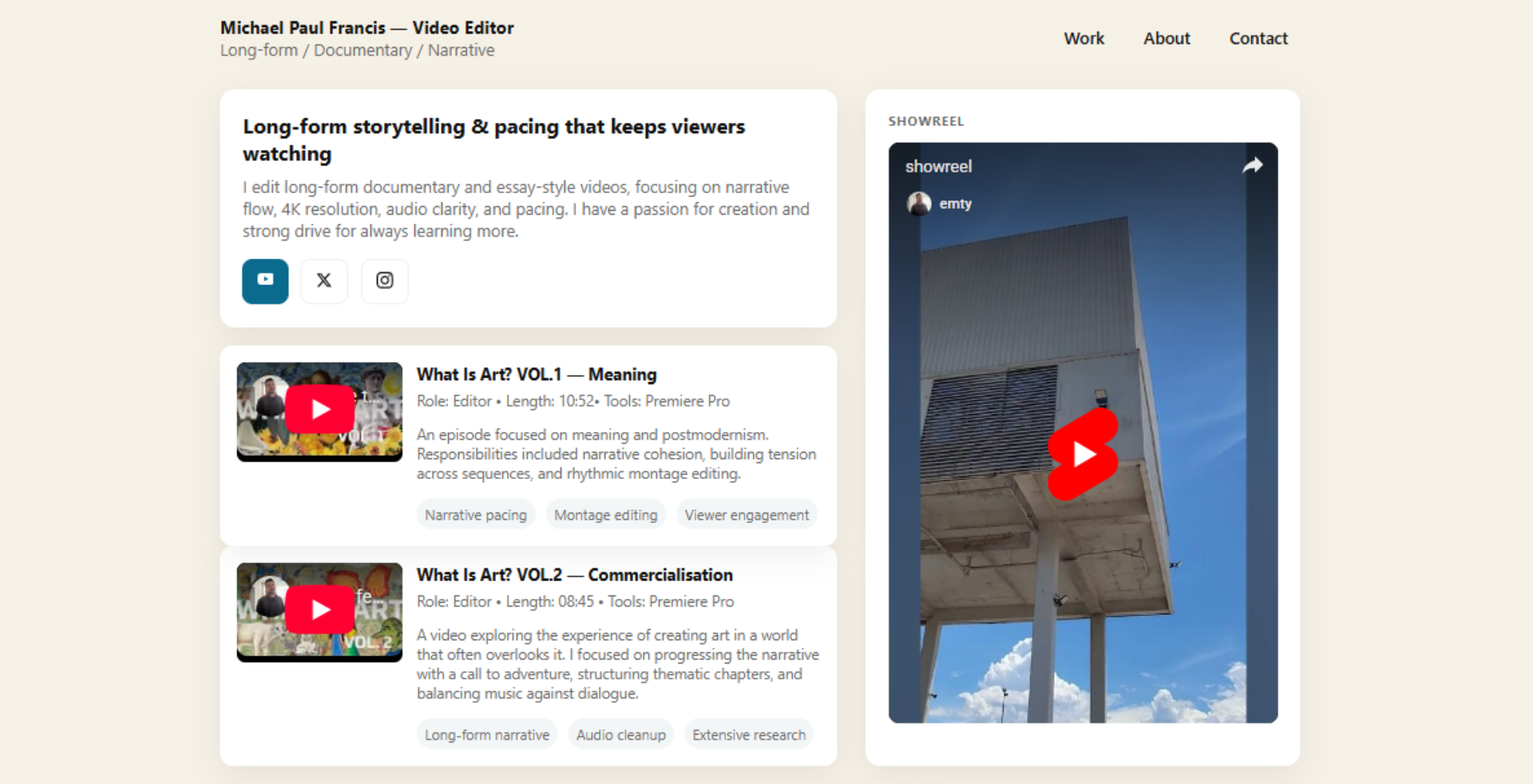Play the showreel YouTube Shorts video

click(x=1083, y=454)
